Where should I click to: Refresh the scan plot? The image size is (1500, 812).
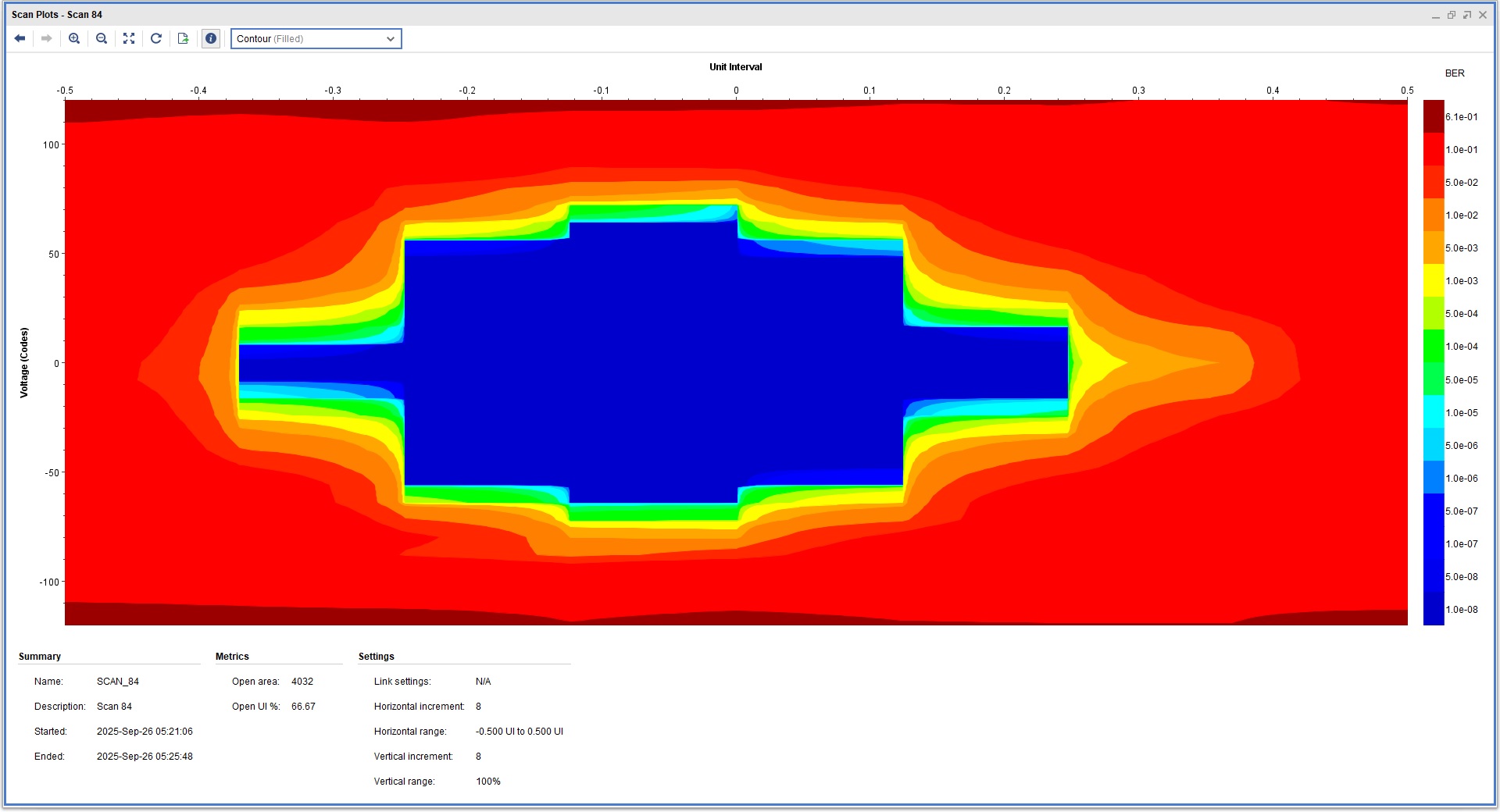coord(156,38)
